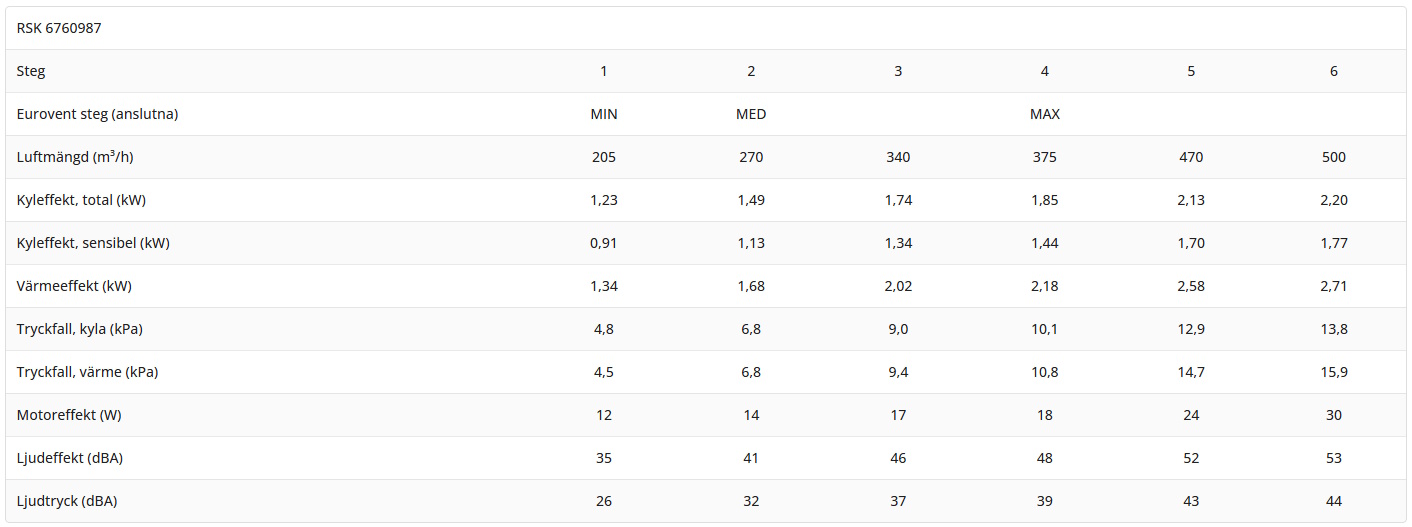This screenshot has height=527, width=1412.
Task: Click the MED Eurovent step cell
Action: click(751, 114)
